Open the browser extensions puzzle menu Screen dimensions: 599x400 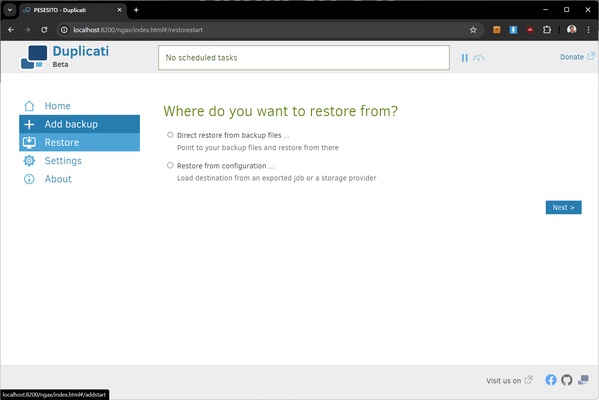pos(547,30)
